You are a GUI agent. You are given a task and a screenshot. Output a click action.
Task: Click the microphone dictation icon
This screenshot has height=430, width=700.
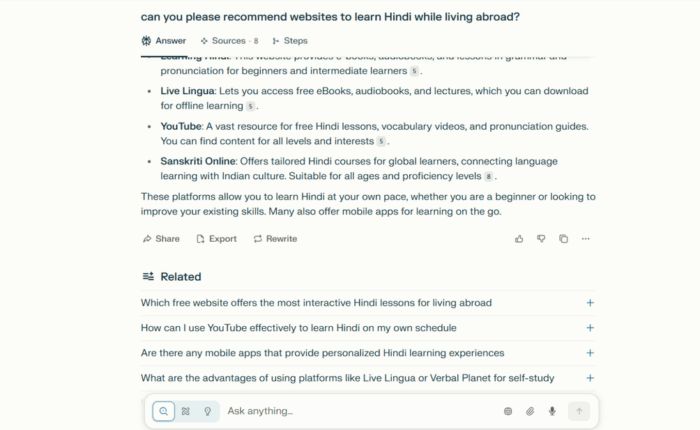pos(552,411)
